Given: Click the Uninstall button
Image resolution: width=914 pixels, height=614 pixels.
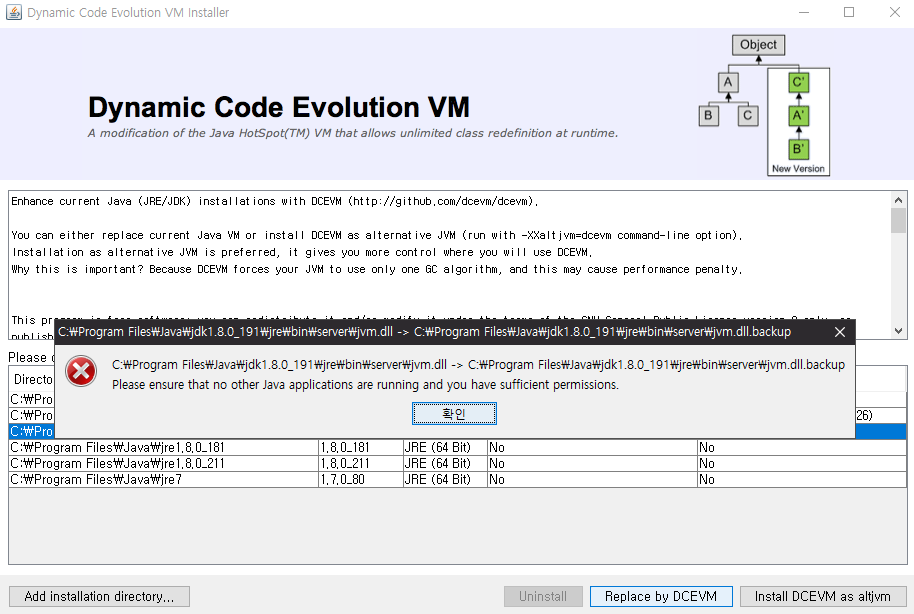Looking at the screenshot, I should pyautogui.click(x=543, y=597).
